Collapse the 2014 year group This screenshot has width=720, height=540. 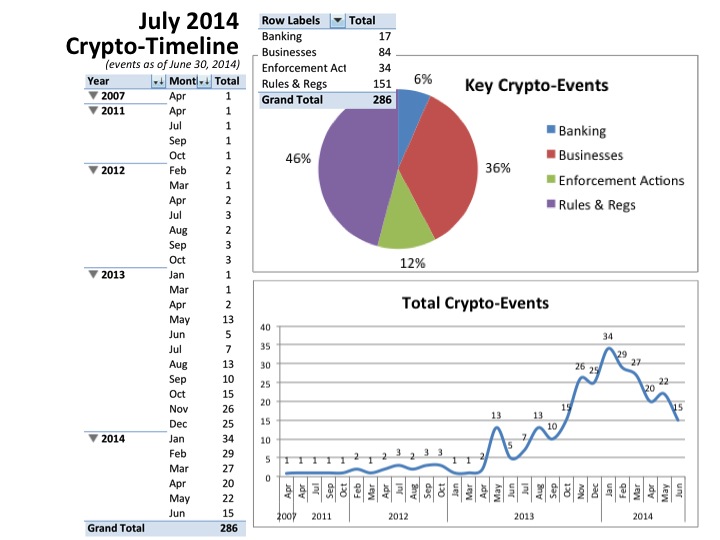click(x=94, y=437)
